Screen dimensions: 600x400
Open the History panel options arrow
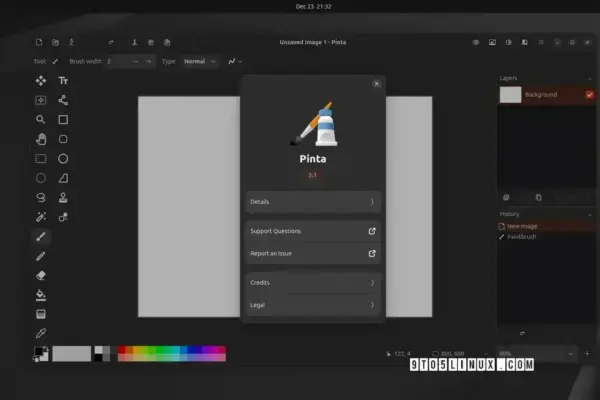[x=590, y=214]
